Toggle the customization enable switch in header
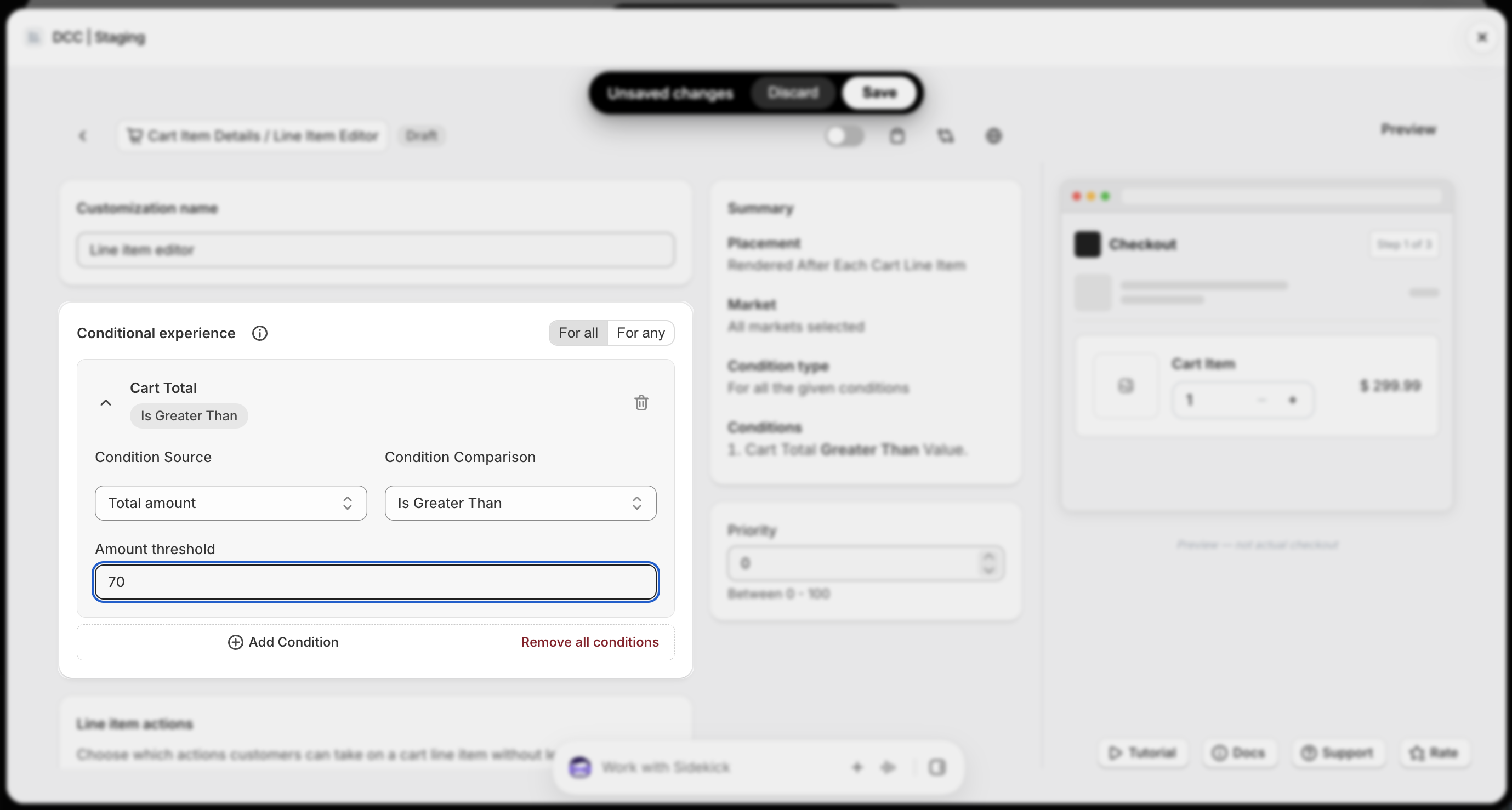1512x810 pixels. 844,136
